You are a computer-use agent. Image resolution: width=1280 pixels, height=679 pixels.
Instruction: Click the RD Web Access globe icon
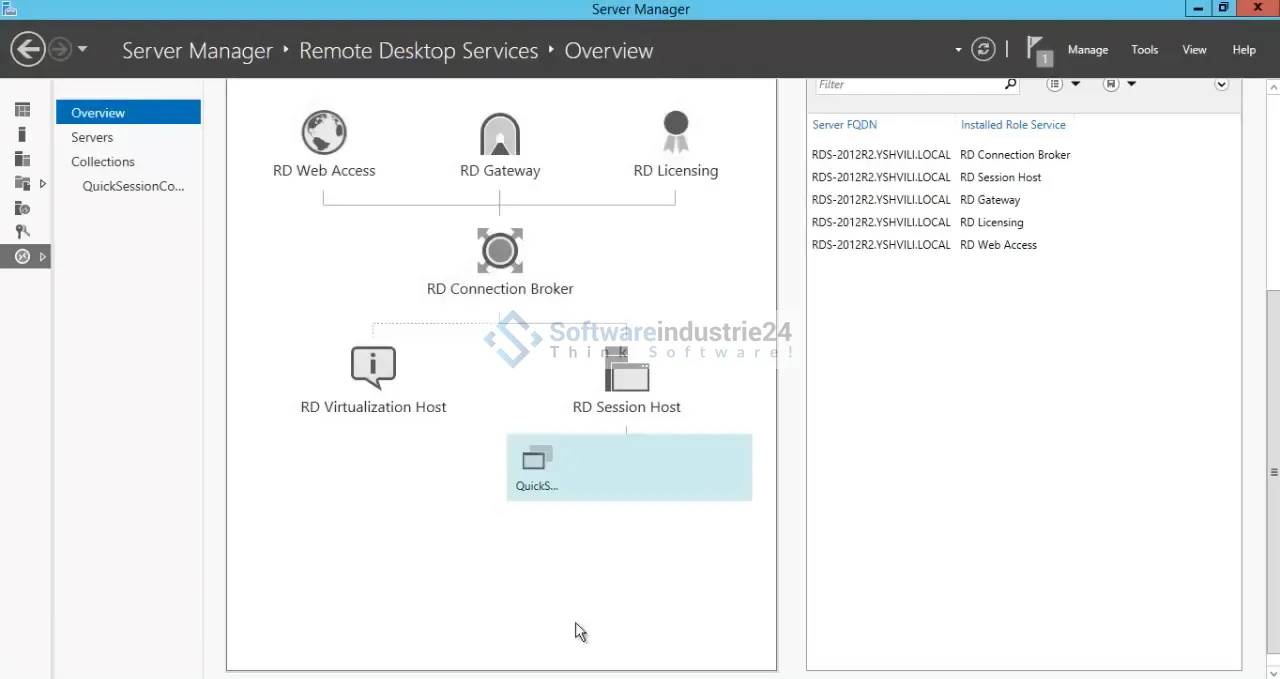pos(324,132)
